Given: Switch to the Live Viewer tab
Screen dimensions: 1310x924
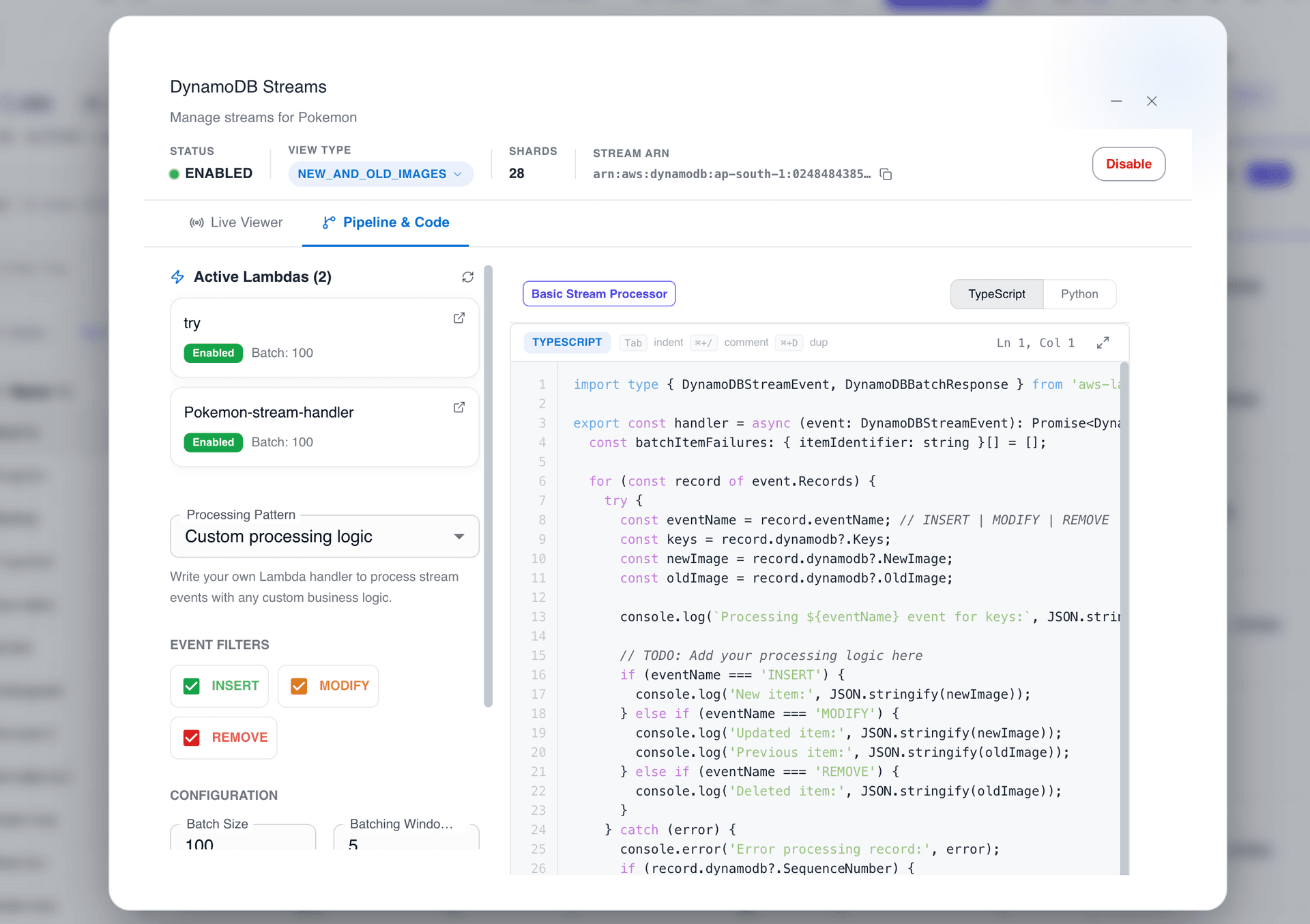Looking at the screenshot, I should [236, 222].
